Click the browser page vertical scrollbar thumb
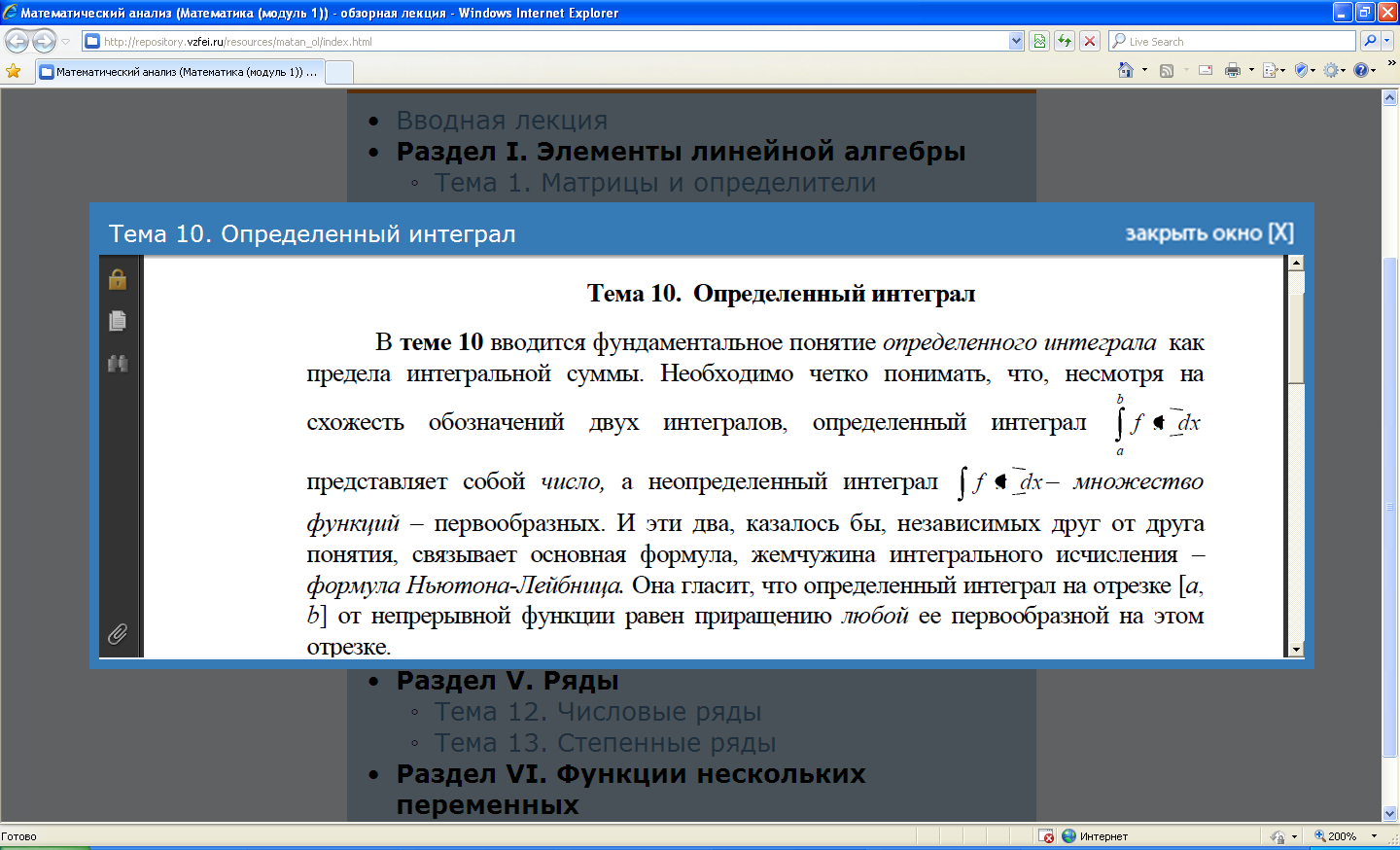 point(1390,508)
